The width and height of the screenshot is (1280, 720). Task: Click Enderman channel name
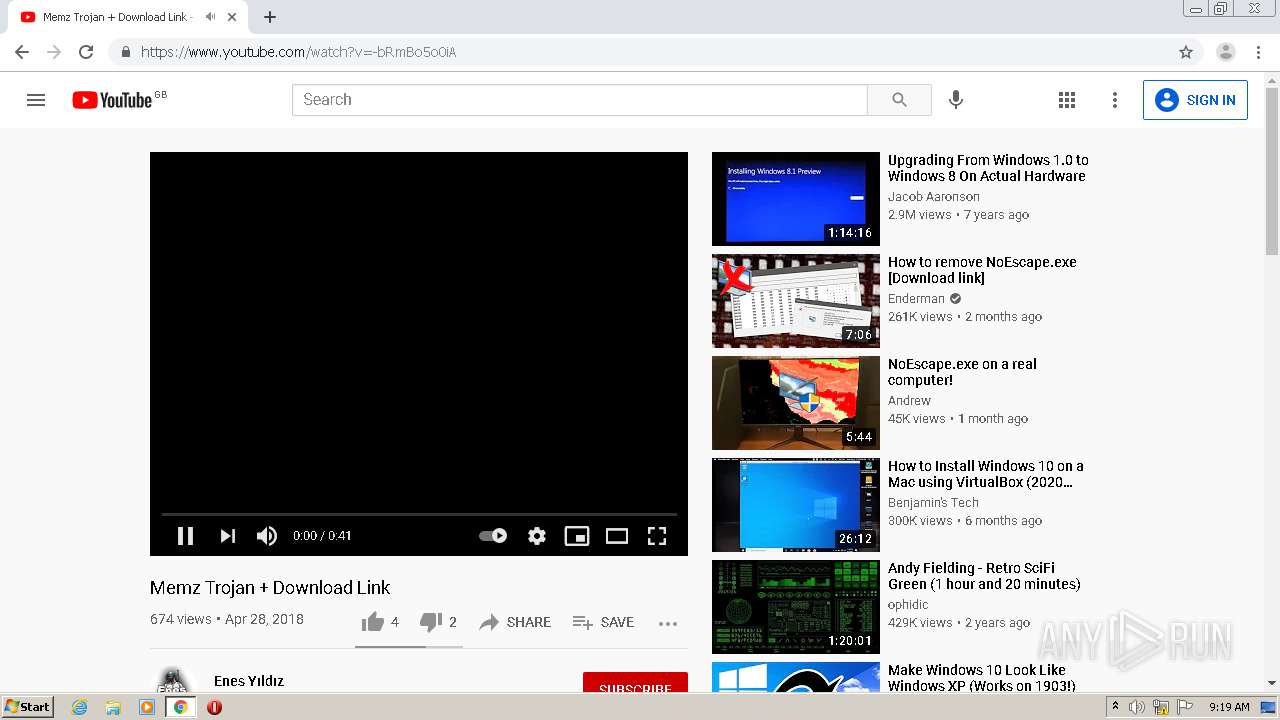tap(916, 299)
